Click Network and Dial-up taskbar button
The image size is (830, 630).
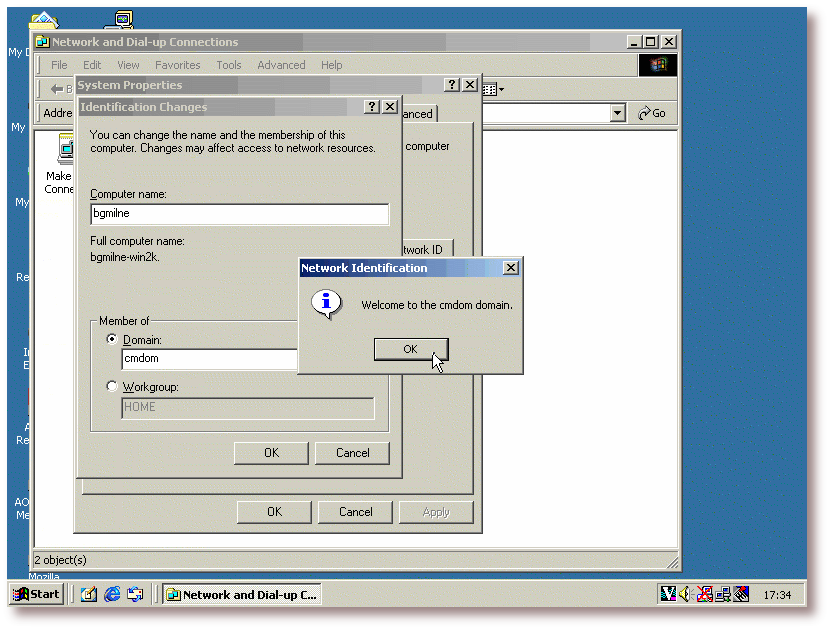241,594
